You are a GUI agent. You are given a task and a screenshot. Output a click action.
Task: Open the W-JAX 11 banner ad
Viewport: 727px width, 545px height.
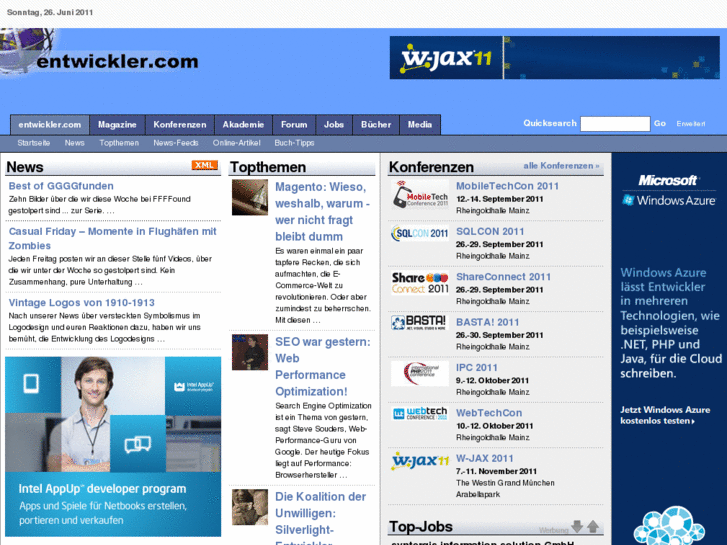pos(555,58)
